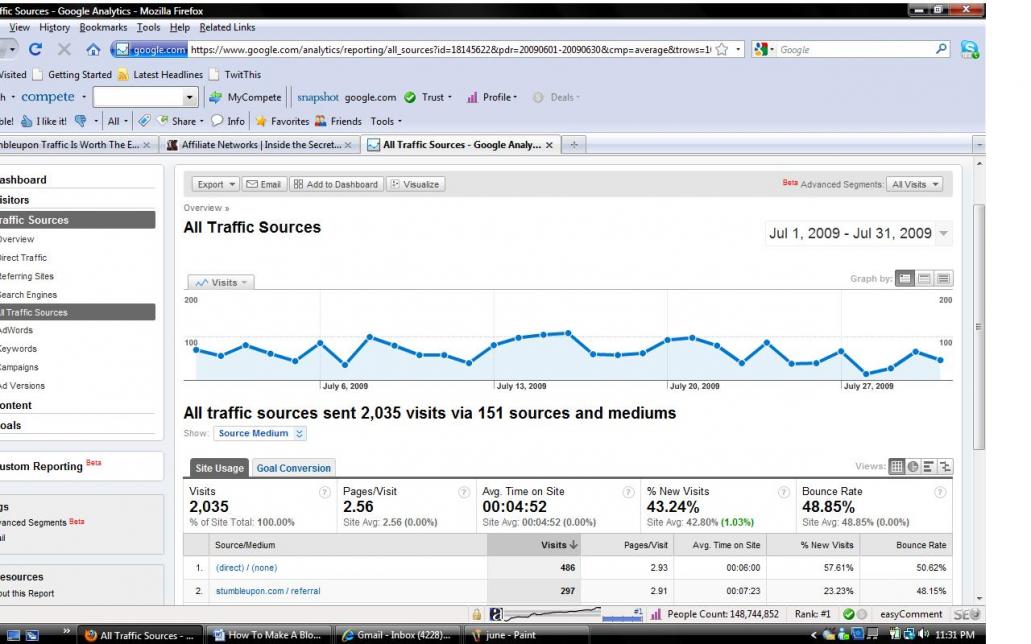Switch to the Goal Conversion tab
The width and height of the screenshot is (1031, 644).
pos(293,468)
